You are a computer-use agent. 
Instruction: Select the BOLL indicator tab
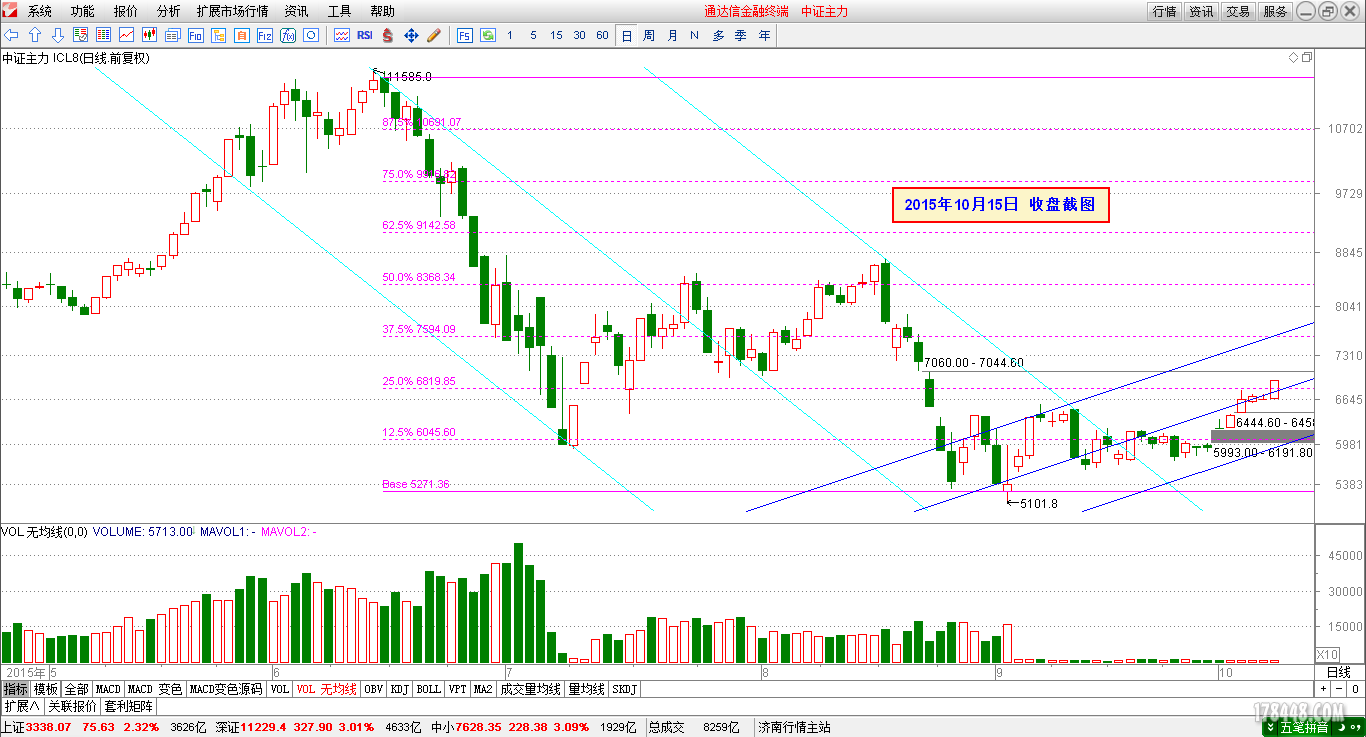point(428,689)
